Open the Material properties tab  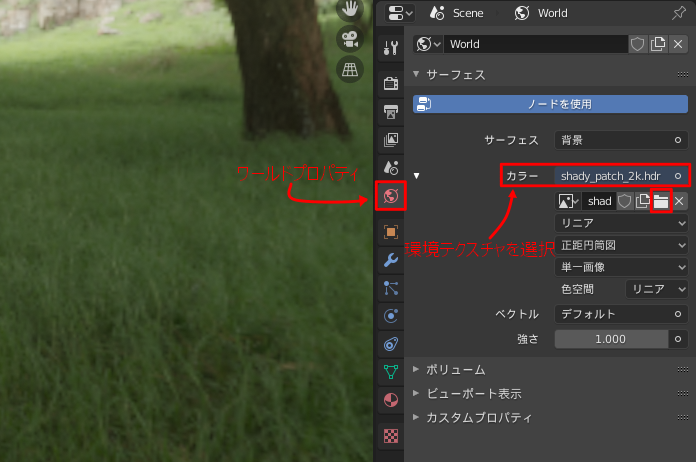[391, 400]
